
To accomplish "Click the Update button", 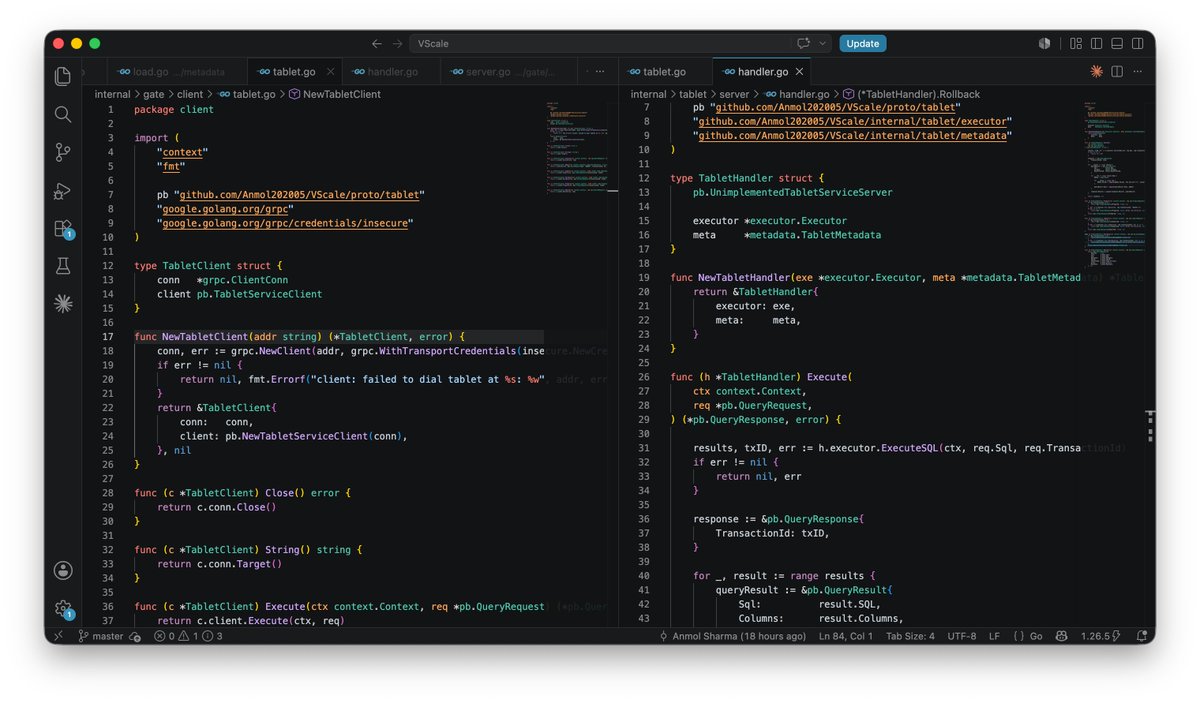I will pos(862,44).
